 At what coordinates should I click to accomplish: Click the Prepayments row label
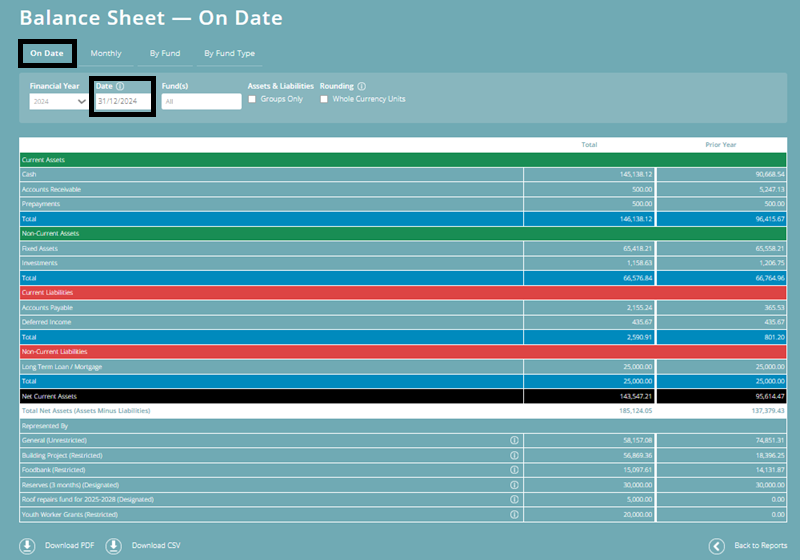coord(41,204)
